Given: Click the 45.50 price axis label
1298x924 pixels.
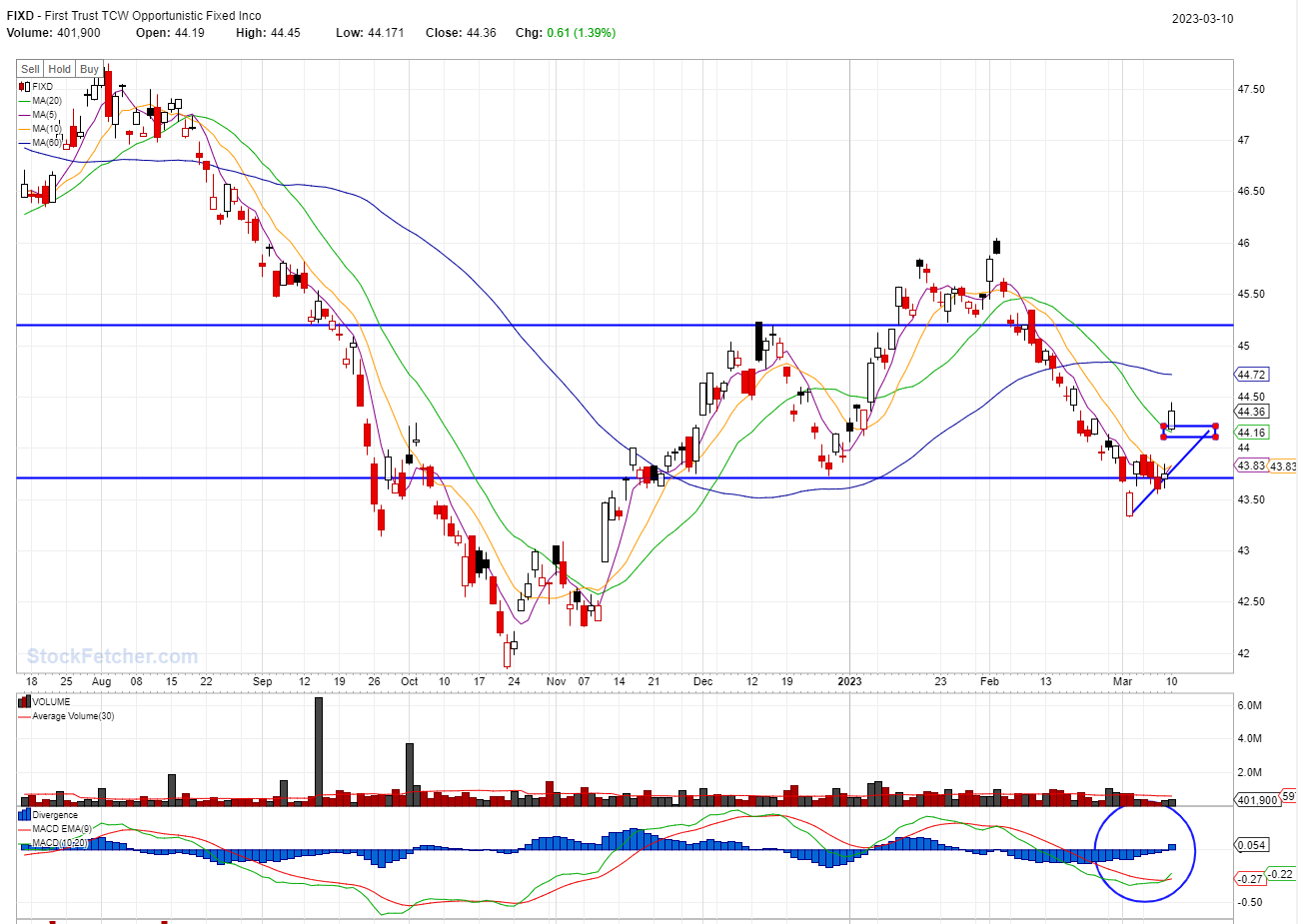Looking at the screenshot, I should tap(1251, 295).
